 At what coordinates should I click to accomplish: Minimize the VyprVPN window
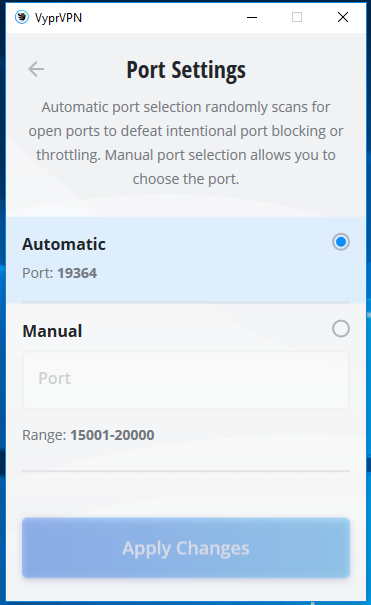click(252, 17)
